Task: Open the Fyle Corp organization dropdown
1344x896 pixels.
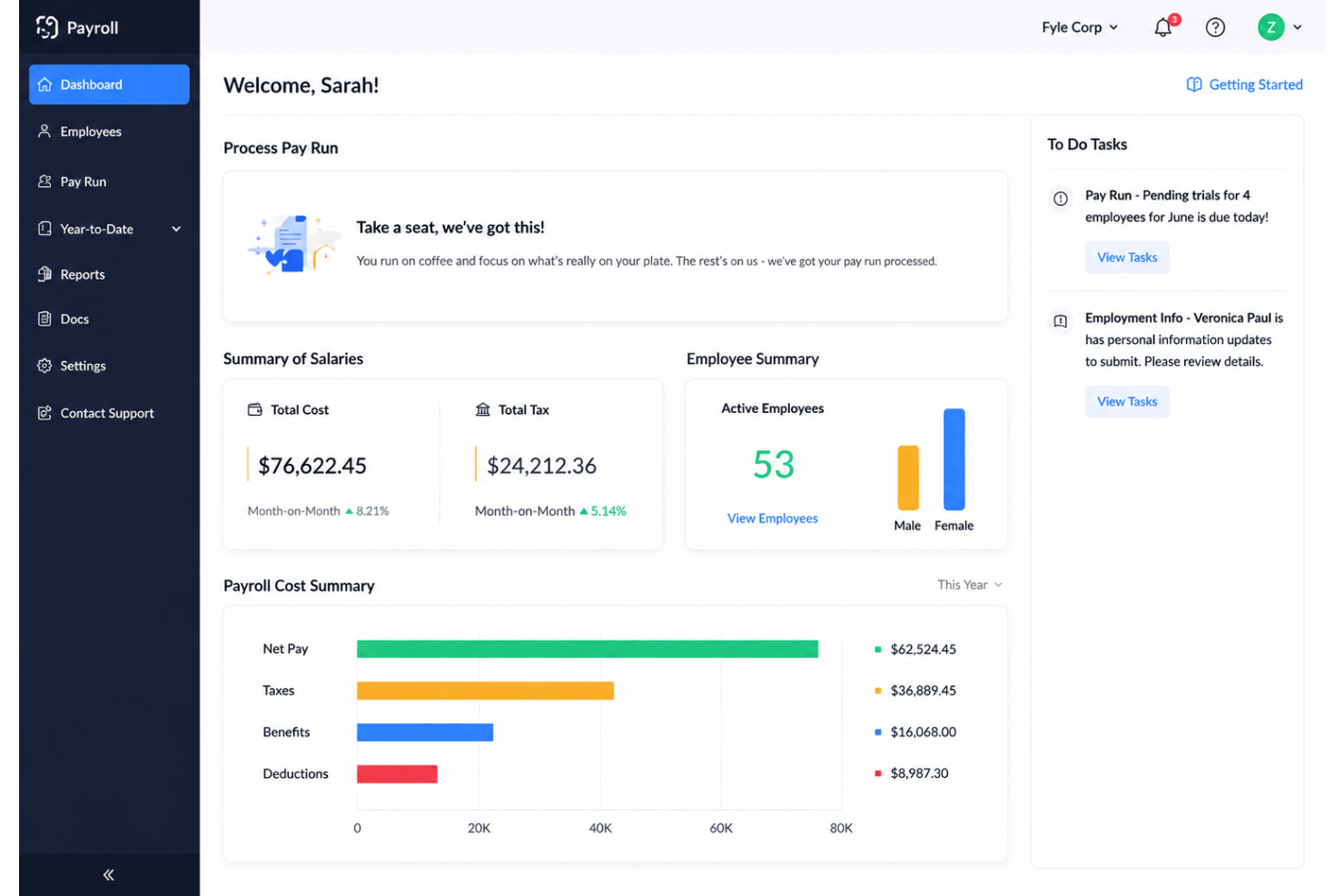Action: point(1080,27)
